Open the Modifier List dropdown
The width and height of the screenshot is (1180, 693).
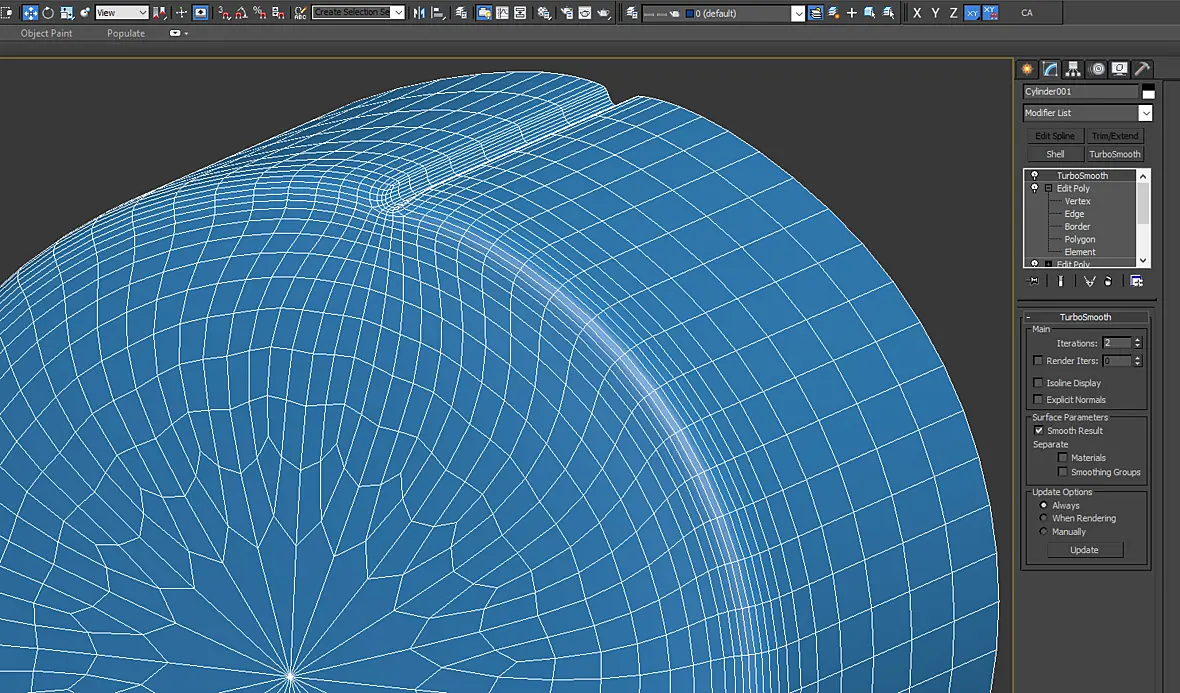pos(1145,113)
